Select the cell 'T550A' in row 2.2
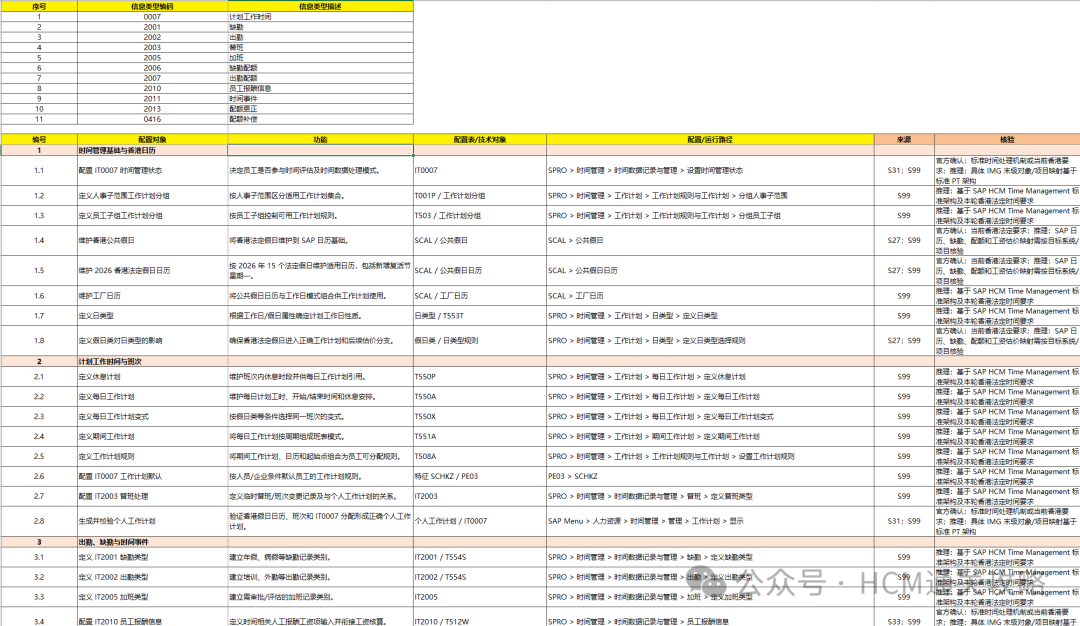Viewport: 1080px width, 626px height. 480,397
